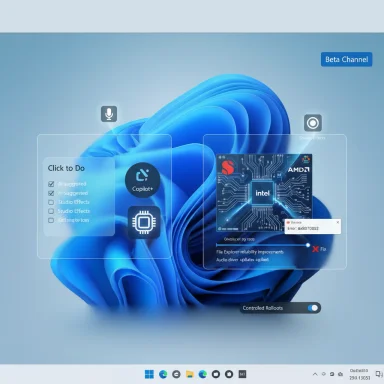Turn off the Controlled Rollouts toggle

pos(313,308)
